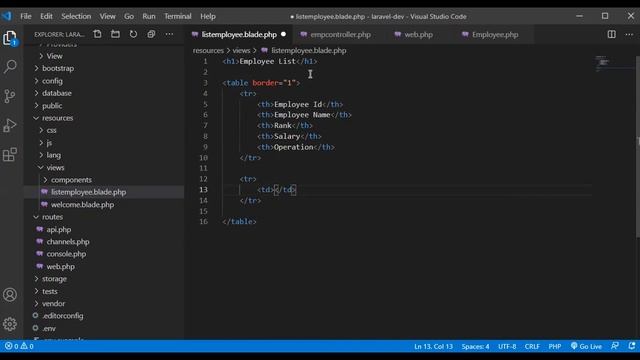Open console.php file in routes

point(66,254)
